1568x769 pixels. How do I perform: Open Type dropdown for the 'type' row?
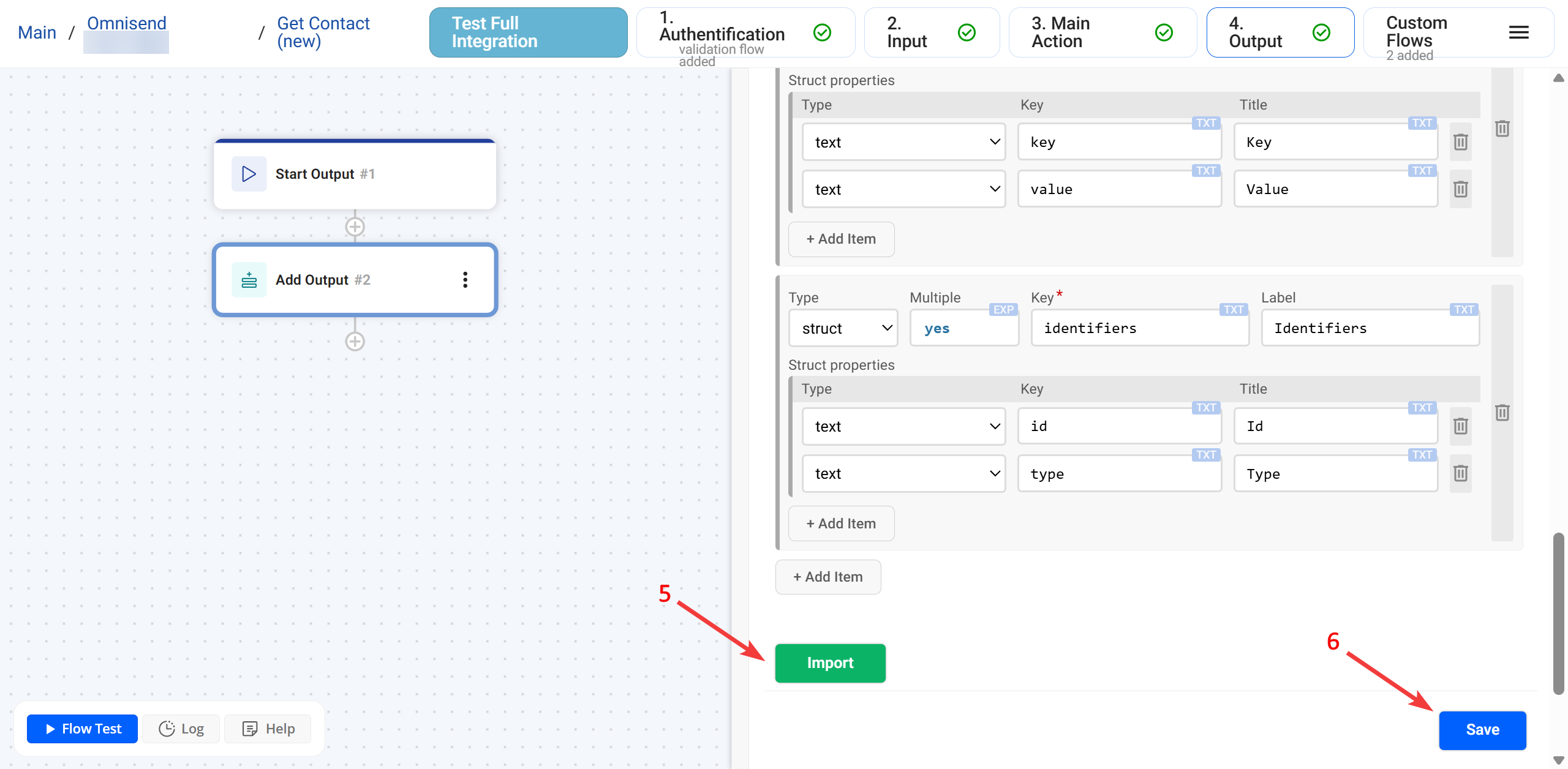(x=903, y=474)
